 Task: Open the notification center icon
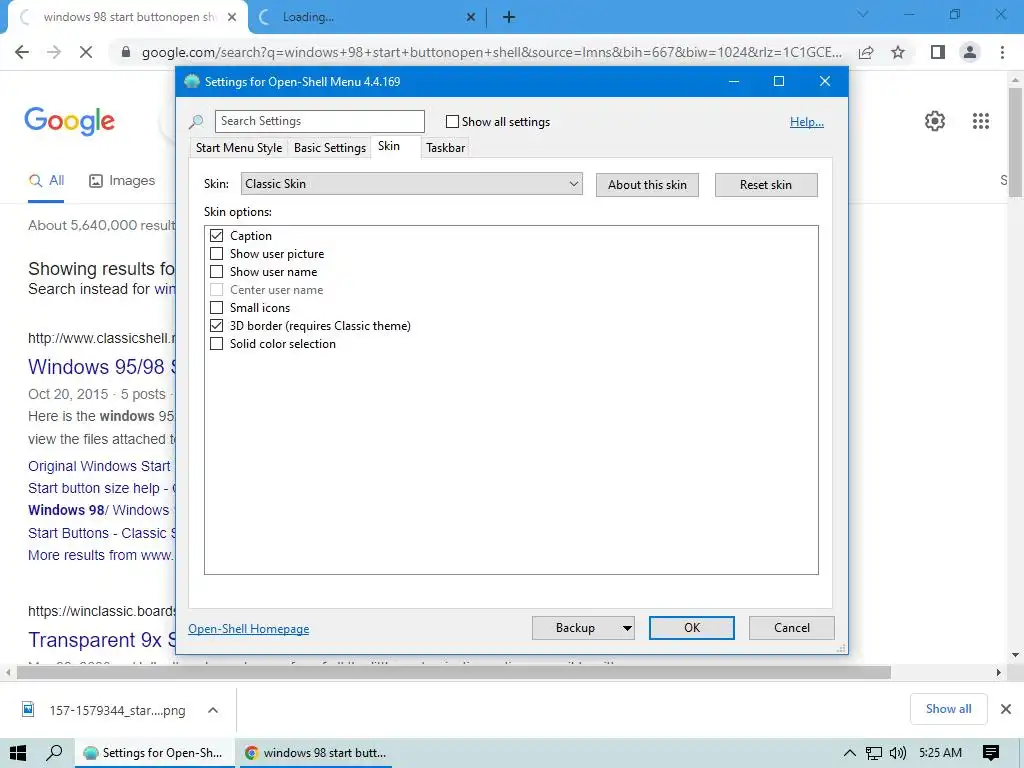pyautogui.click(x=990, y=753)
